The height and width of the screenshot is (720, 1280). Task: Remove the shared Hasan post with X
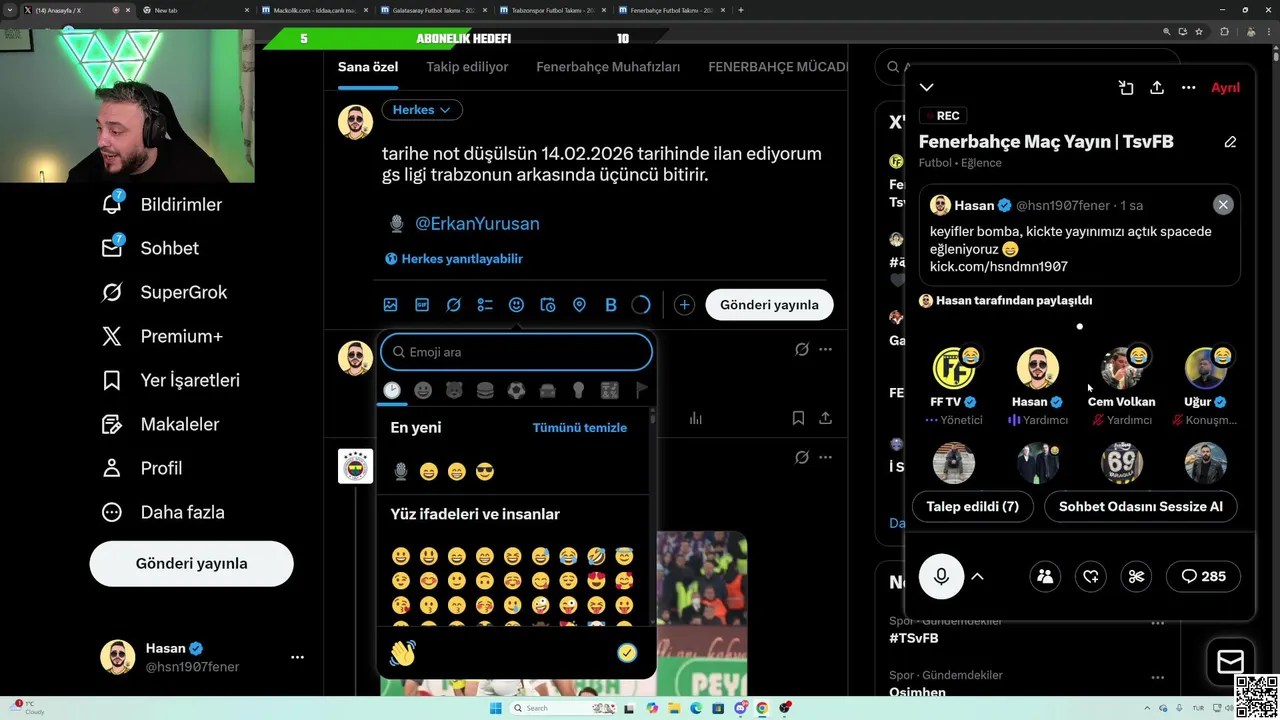1223,205
